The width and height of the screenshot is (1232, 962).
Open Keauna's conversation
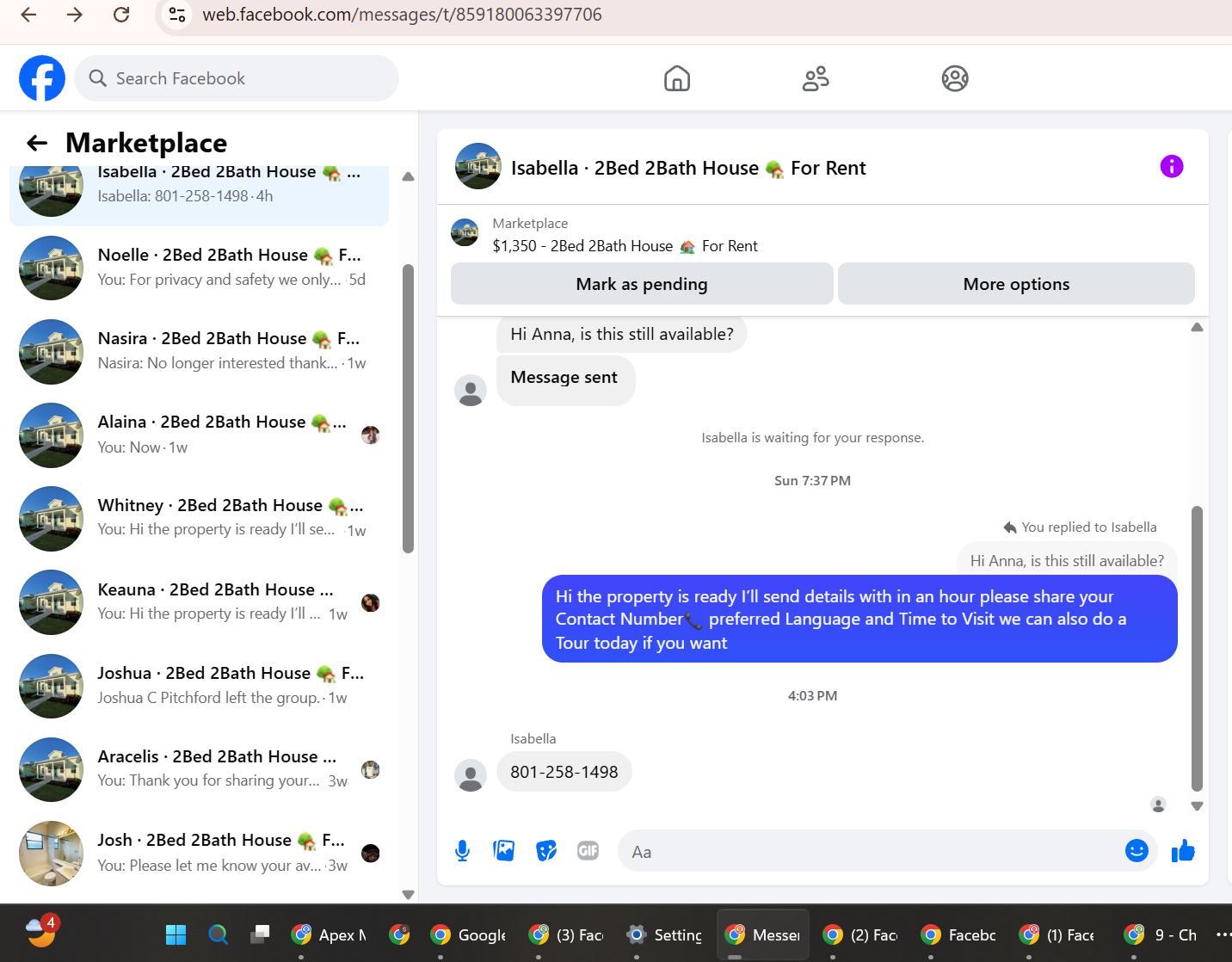click(200, 601)
